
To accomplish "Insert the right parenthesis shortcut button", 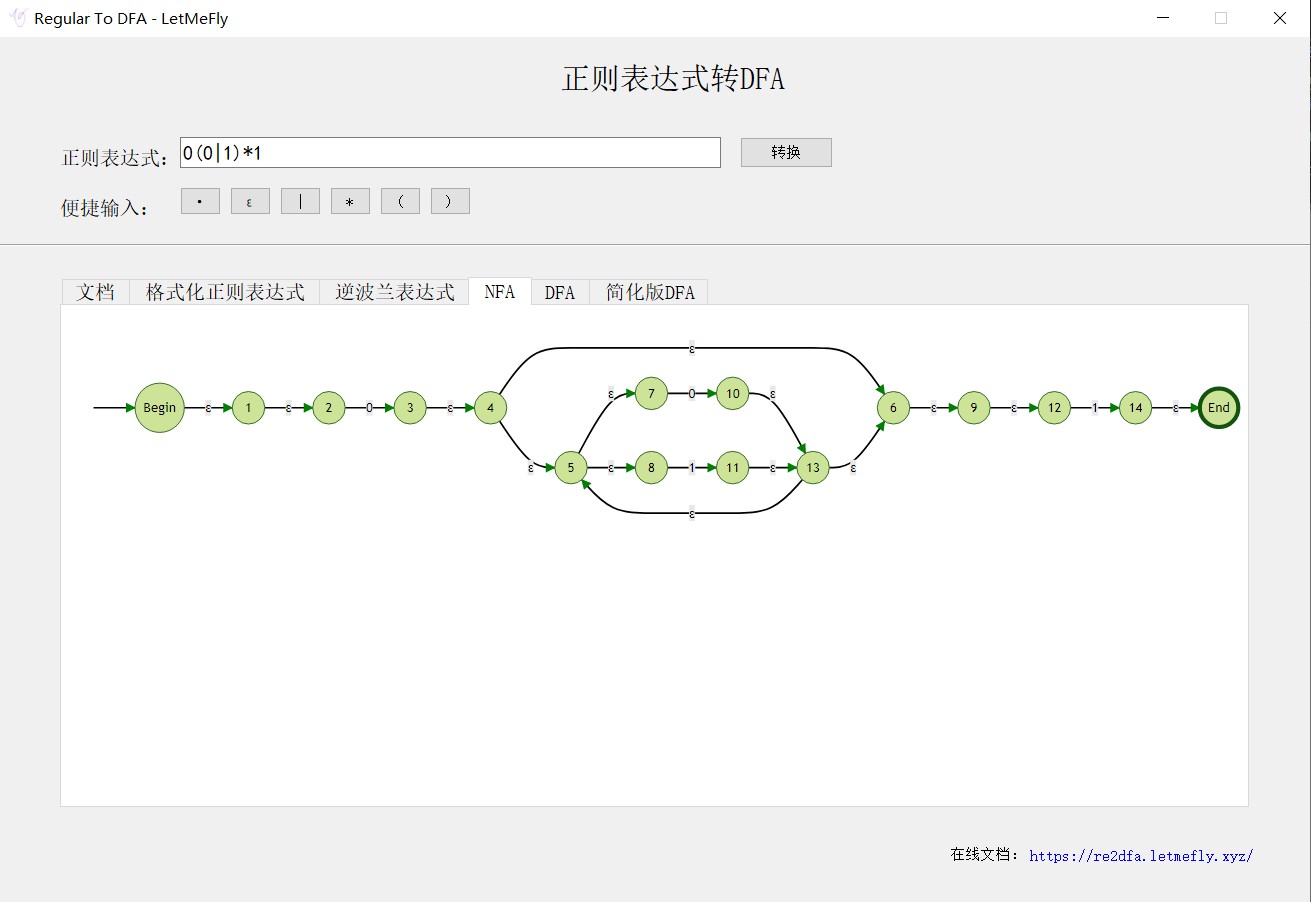I will tap(450, 201).
